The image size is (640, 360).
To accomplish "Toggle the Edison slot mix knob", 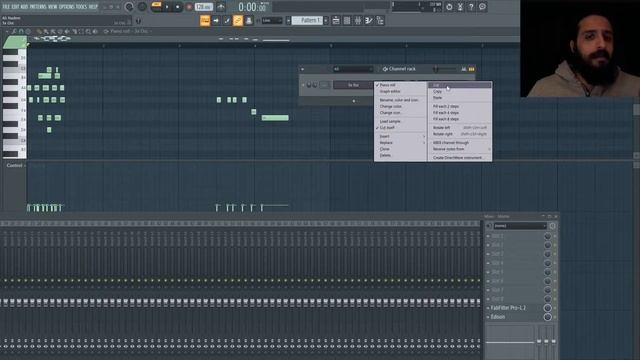I will [x=547, y=317].
